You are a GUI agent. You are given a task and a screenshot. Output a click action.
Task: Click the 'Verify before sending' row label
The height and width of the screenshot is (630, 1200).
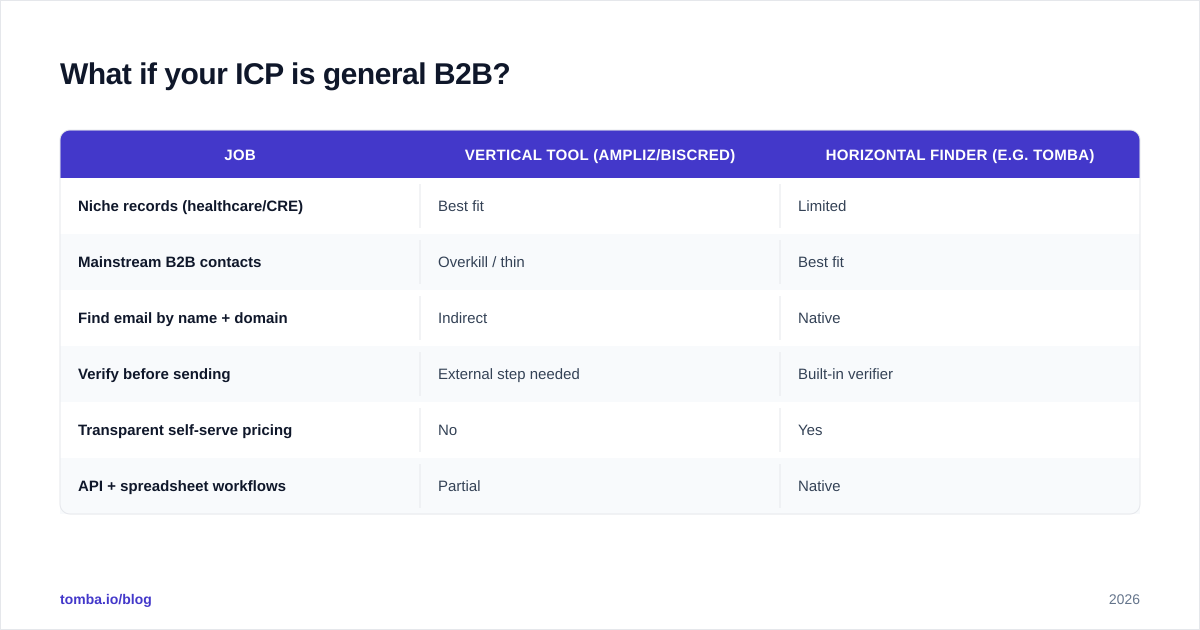[x=154, y=374]
